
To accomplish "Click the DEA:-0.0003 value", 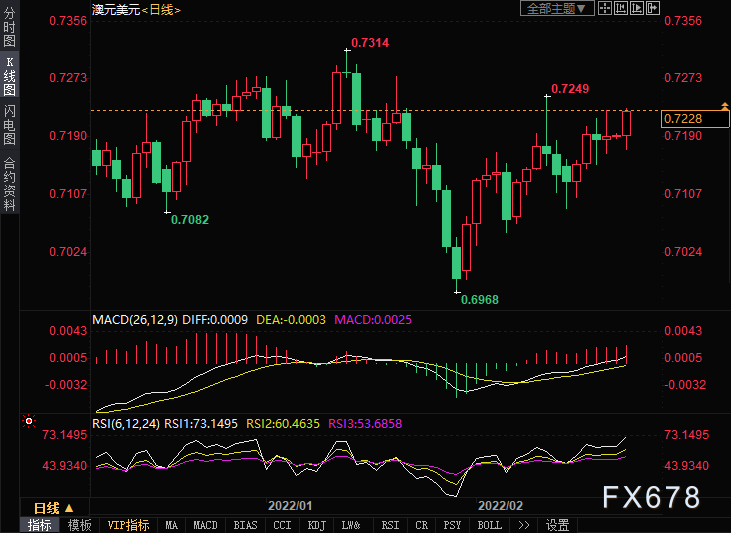I will [291, 320].
